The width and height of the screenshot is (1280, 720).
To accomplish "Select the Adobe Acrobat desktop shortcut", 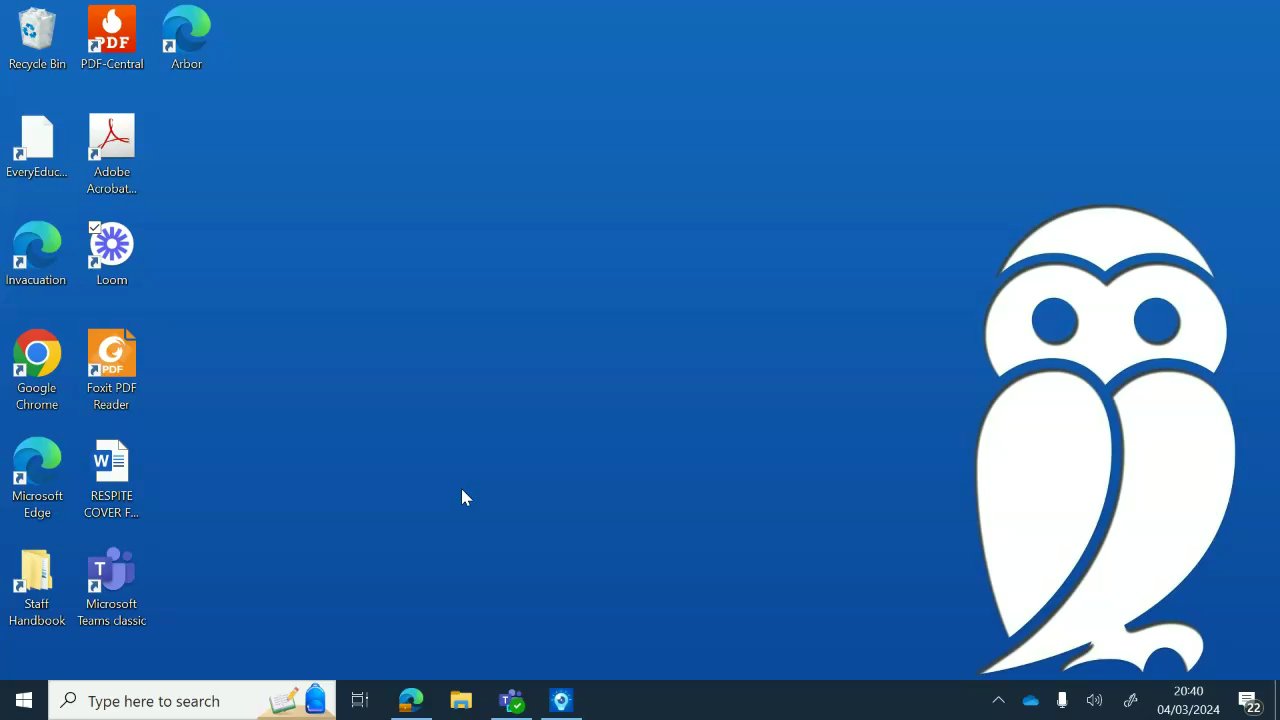I will [x=112, y=155].
